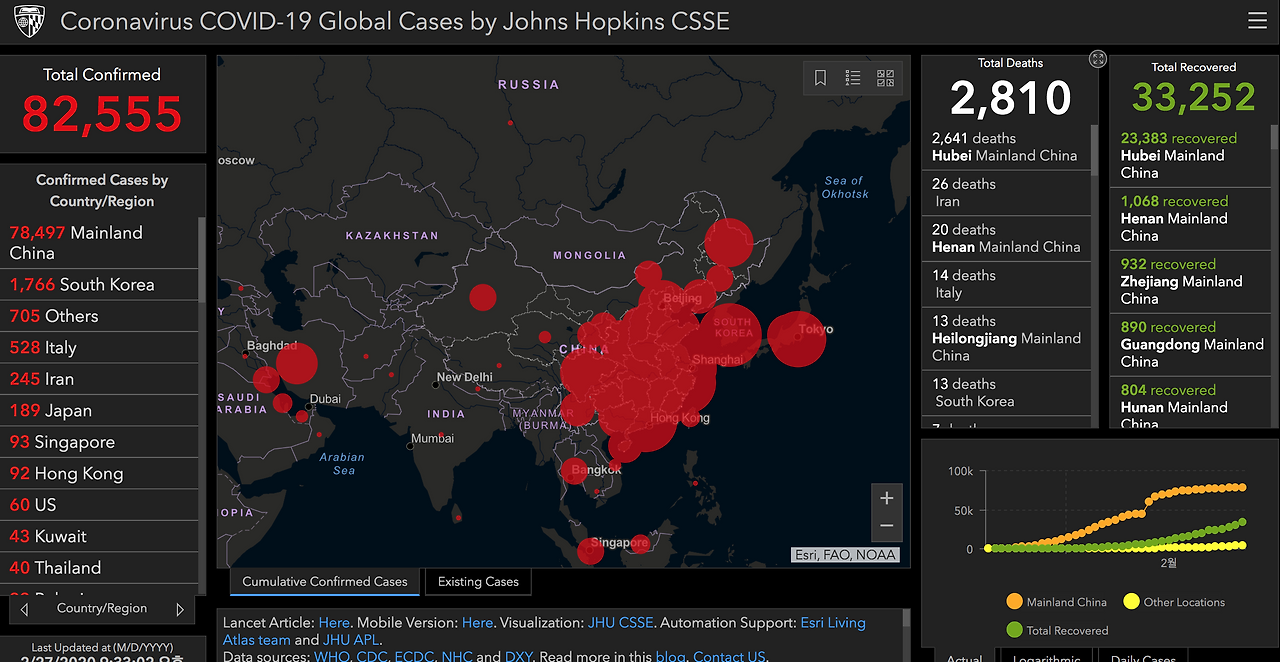Viewport: 1280px width, 662px height.
Task: Select South Korea in confirmed cases list
Action: tap(100, 285)
